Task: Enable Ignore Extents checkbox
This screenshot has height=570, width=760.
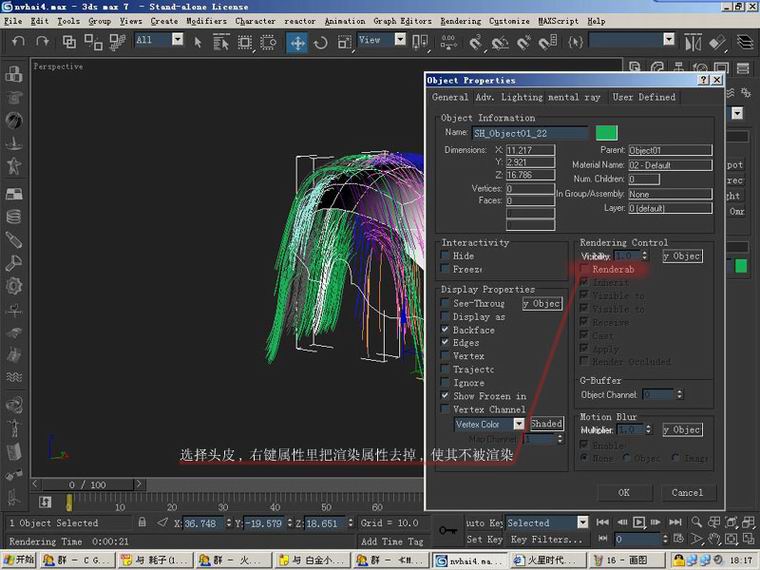Action: click(444, 382)
